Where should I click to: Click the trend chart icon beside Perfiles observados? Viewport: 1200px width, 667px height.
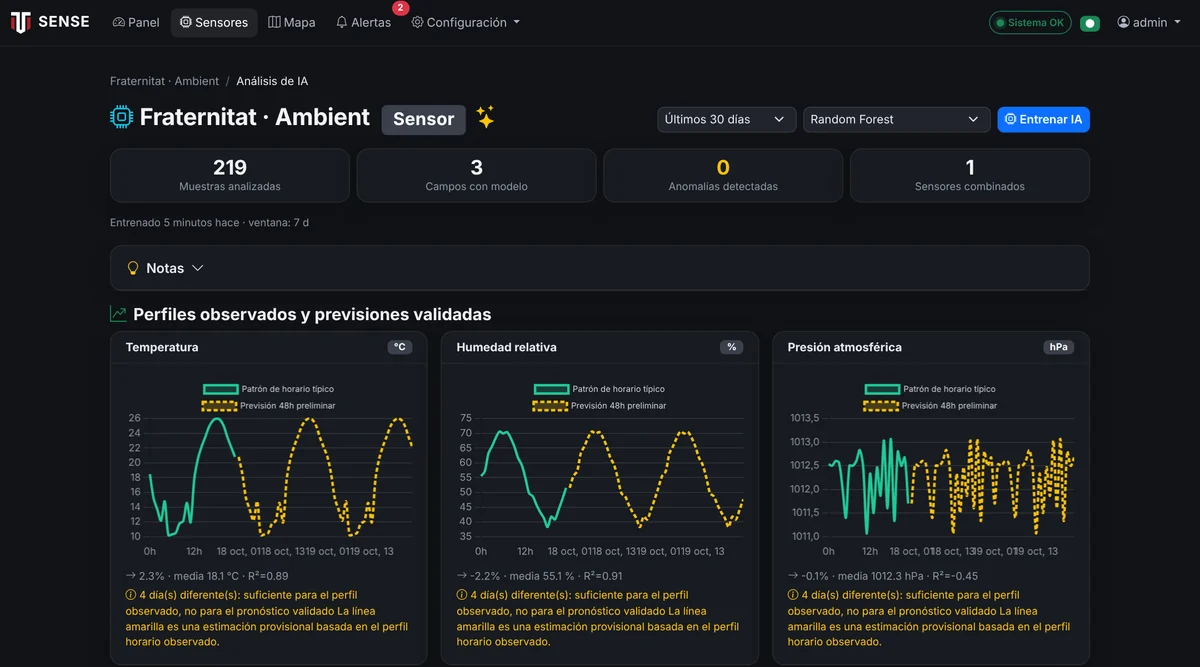click(x=118, y=314)
